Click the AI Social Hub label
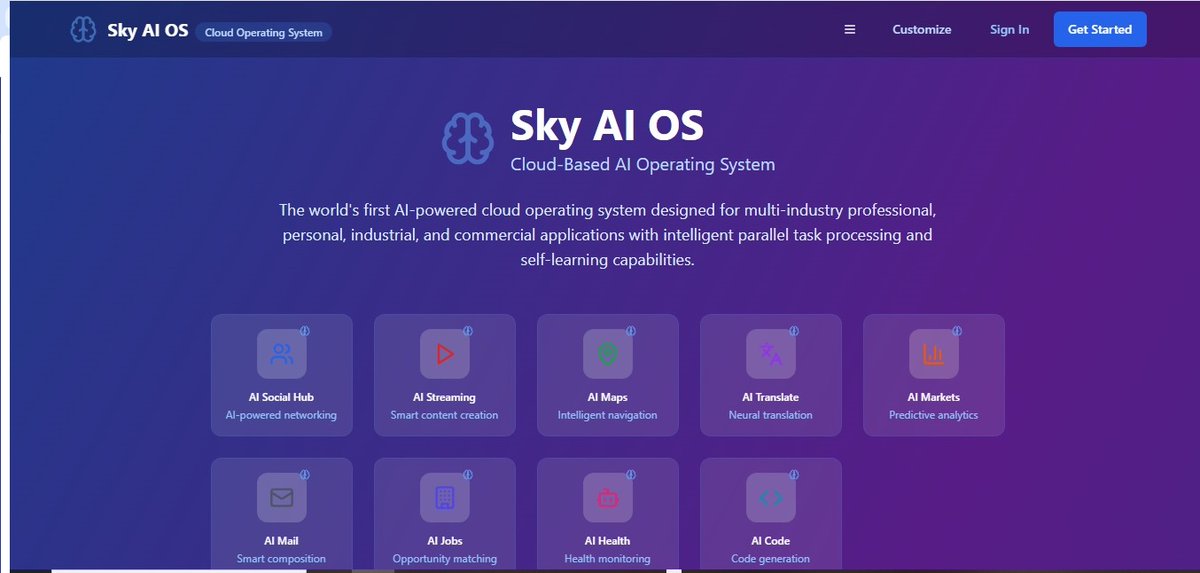This screenshot has width=1200, height=573. click(x=282, y=397)
